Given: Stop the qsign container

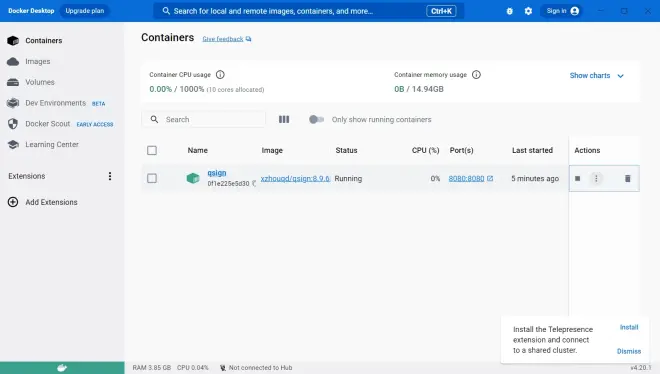Looking at the screenshot, I should point(578,178).
